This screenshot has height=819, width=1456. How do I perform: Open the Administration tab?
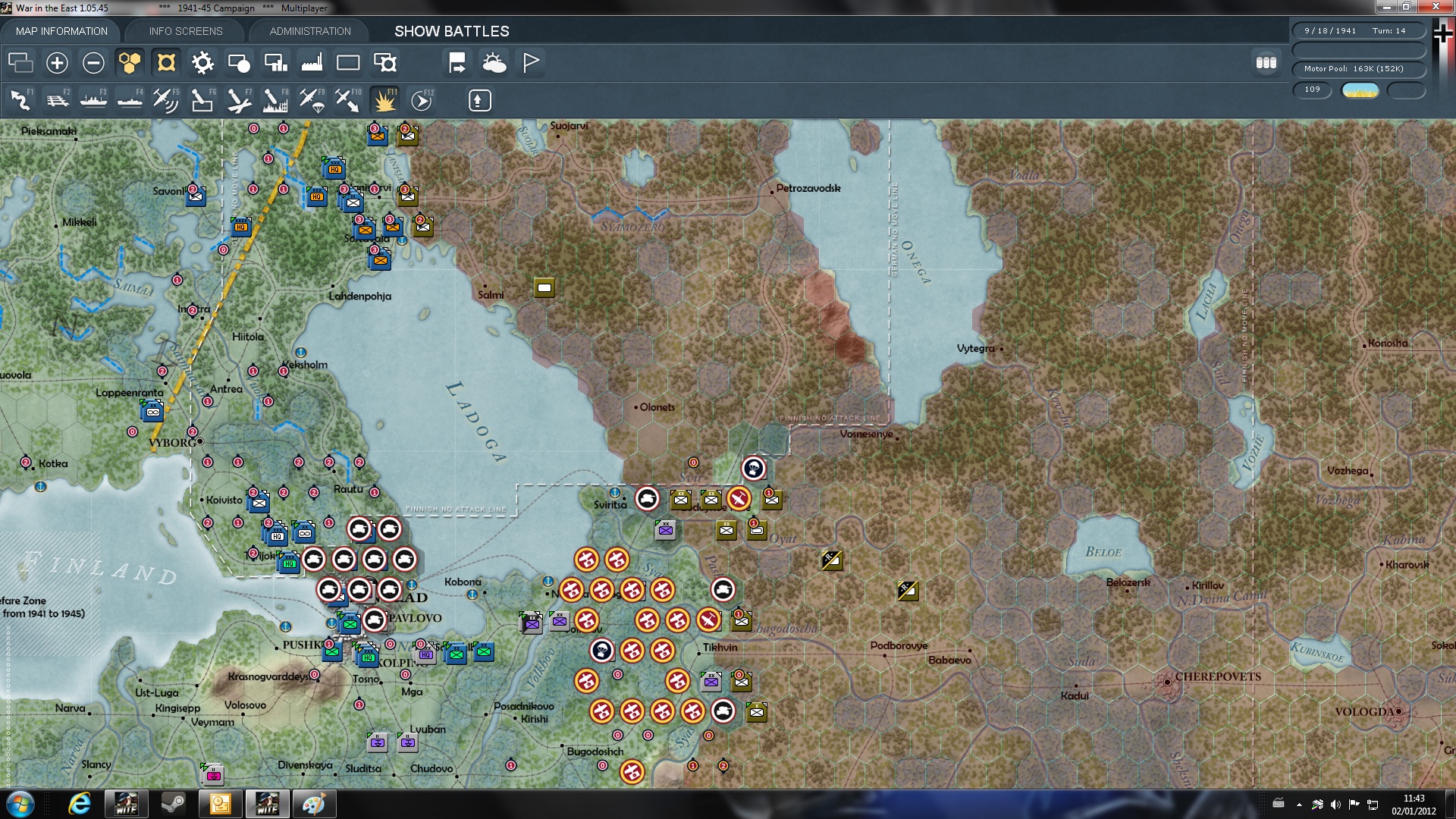tap(310, 31)
